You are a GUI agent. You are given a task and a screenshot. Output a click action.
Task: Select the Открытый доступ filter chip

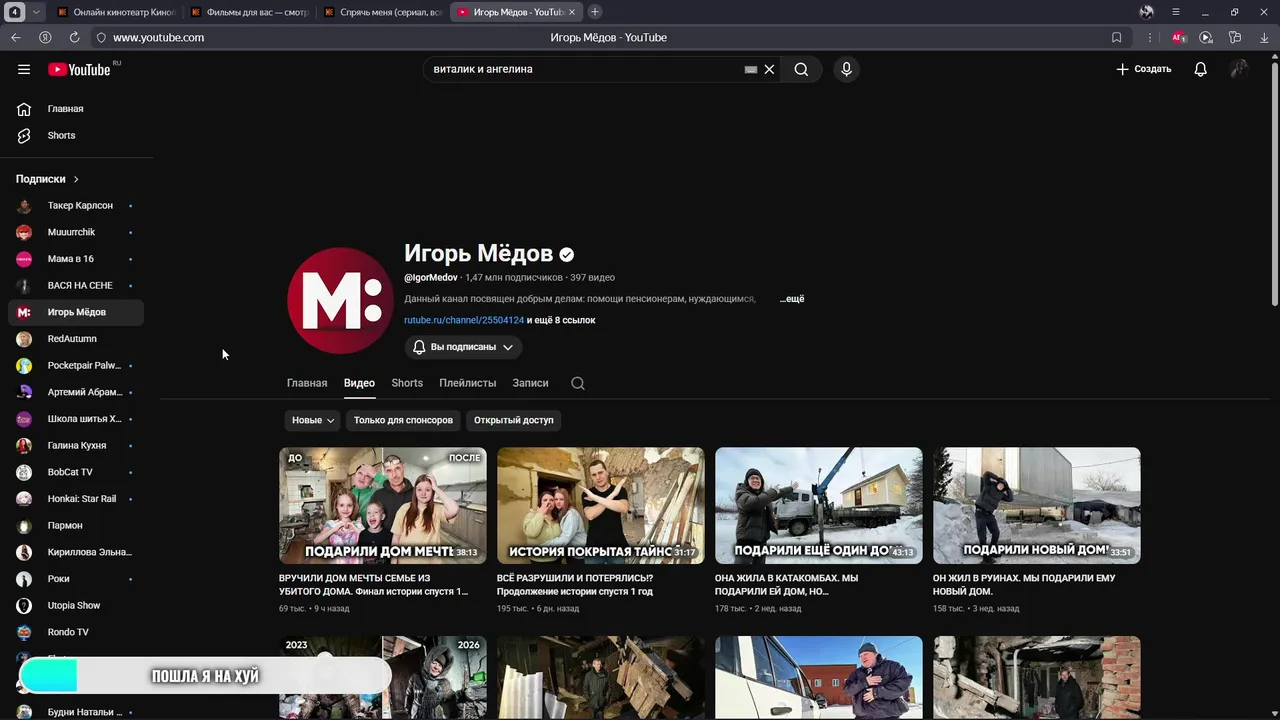[513, 420]
